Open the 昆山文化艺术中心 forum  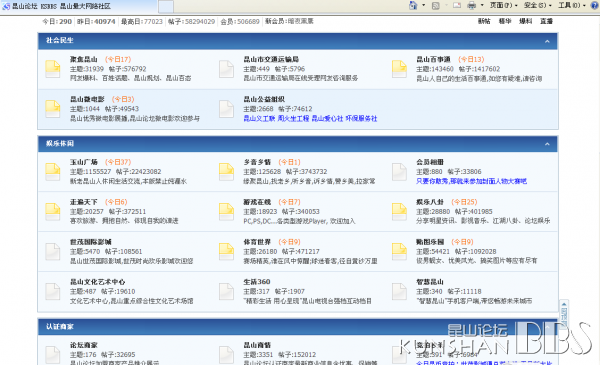[x=97, y=282]
